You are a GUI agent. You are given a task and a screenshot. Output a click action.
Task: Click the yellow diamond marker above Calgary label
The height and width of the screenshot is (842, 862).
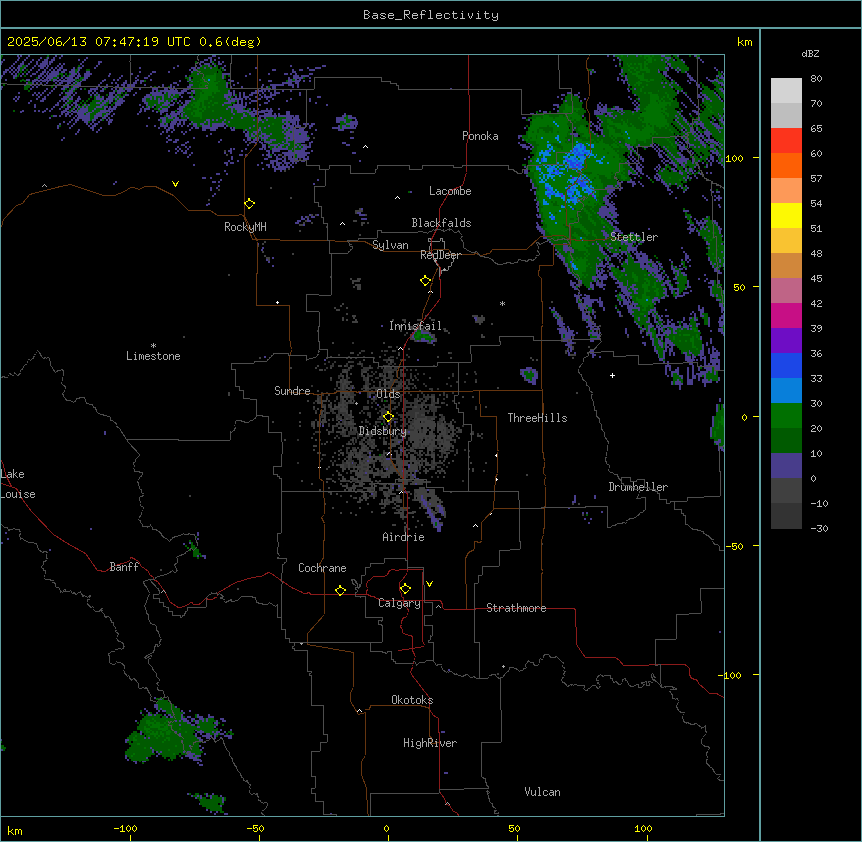[405, 589]
